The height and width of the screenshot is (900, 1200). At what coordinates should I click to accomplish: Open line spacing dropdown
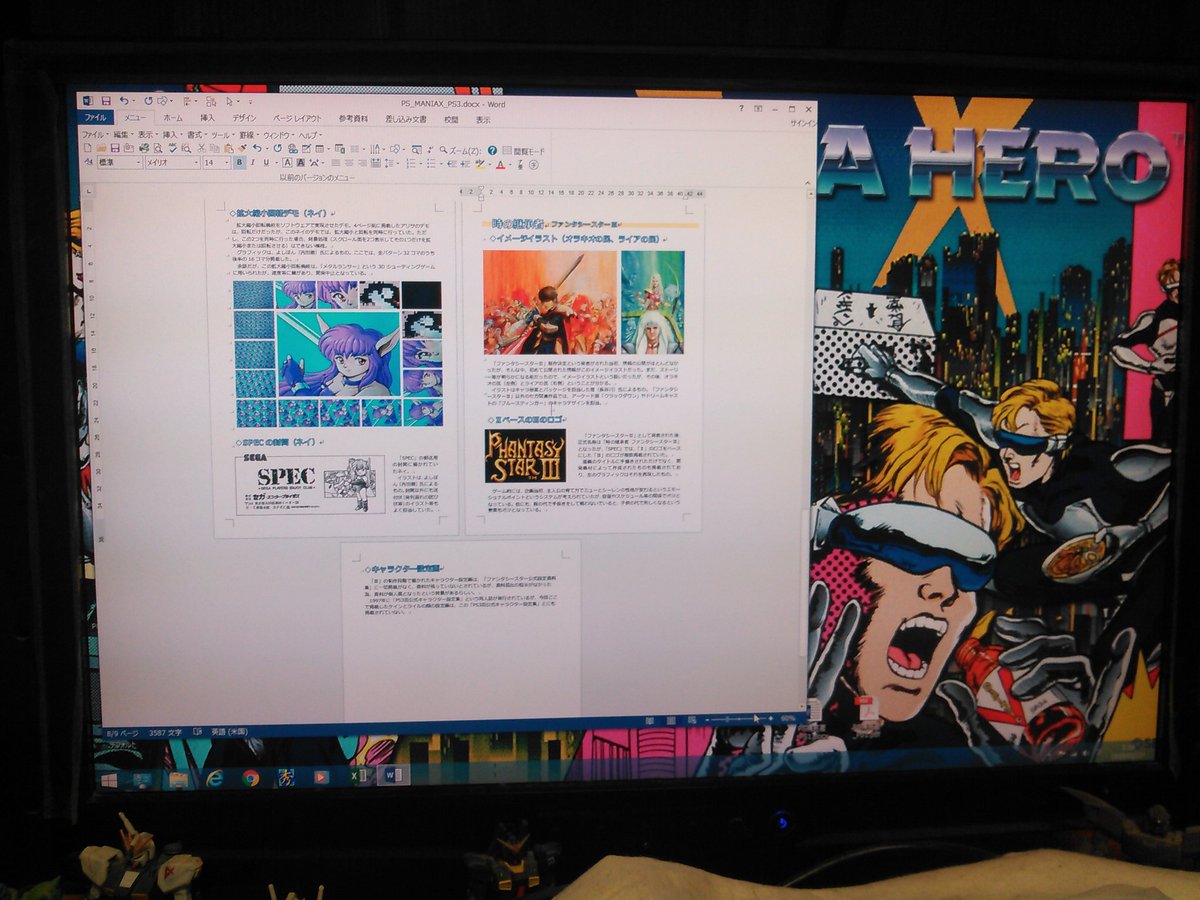[x=398, y=163]
